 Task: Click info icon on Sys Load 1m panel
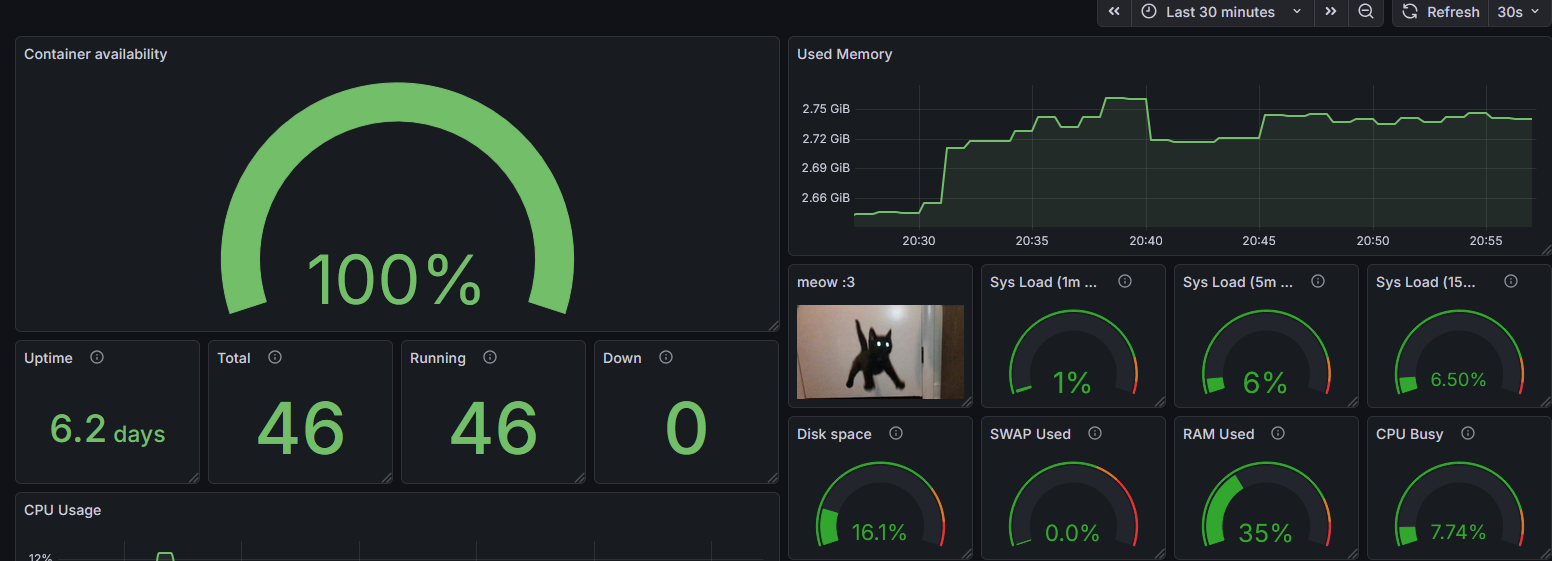pyautogui.click(x=1125, y=281)
